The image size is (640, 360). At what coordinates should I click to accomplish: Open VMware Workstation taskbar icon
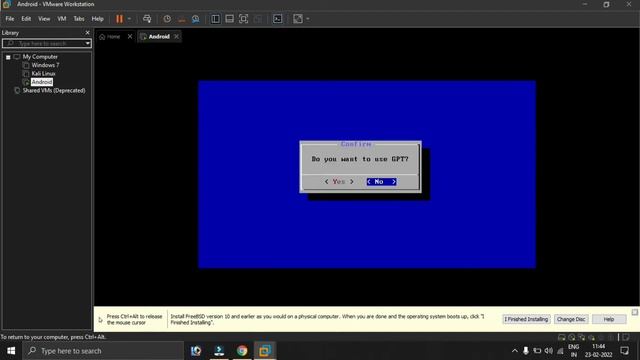265,351
